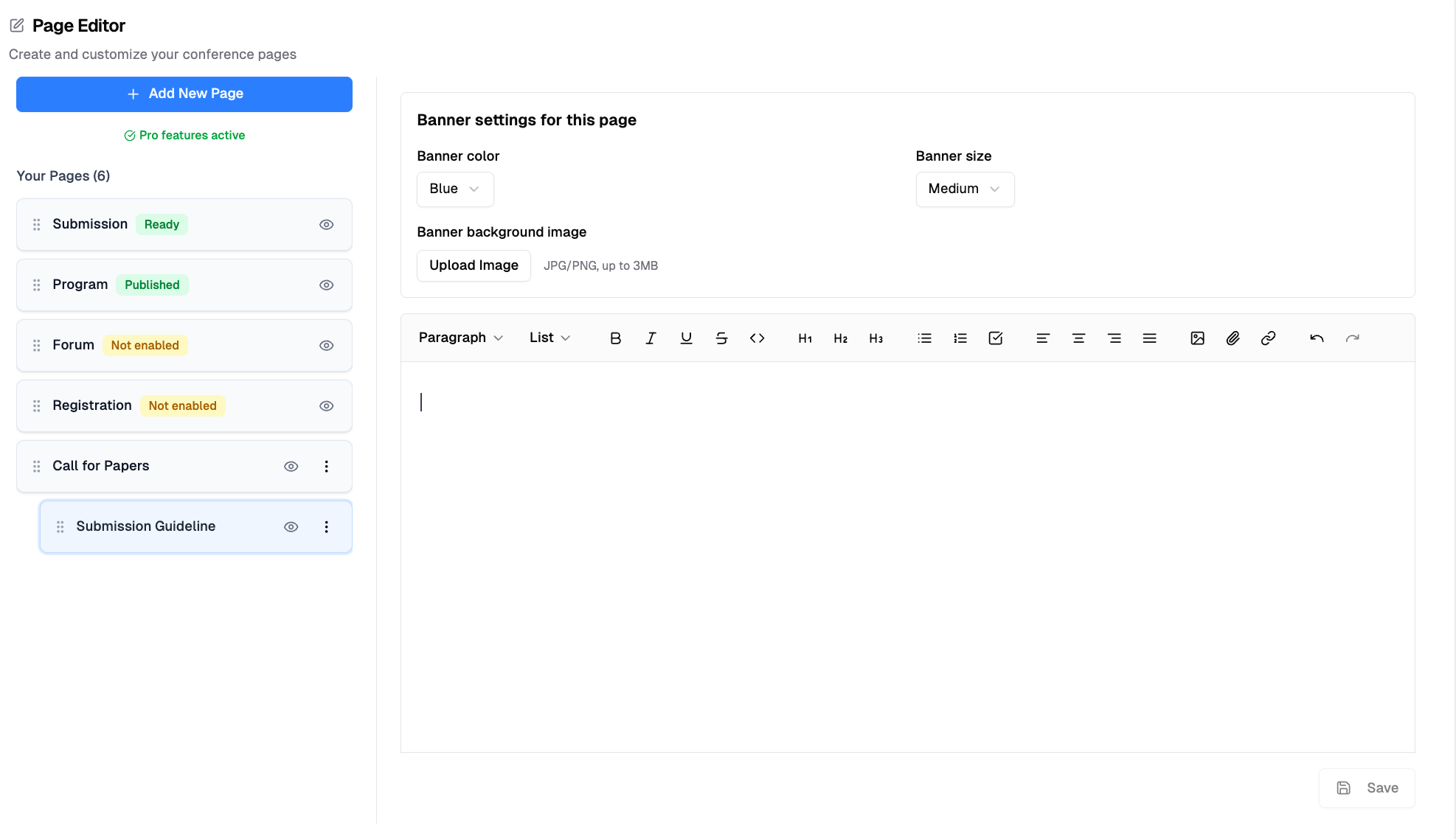The image size is (1456, 839).
Task: Apply strikethrough formatting
Action: (x=721, y=338)
